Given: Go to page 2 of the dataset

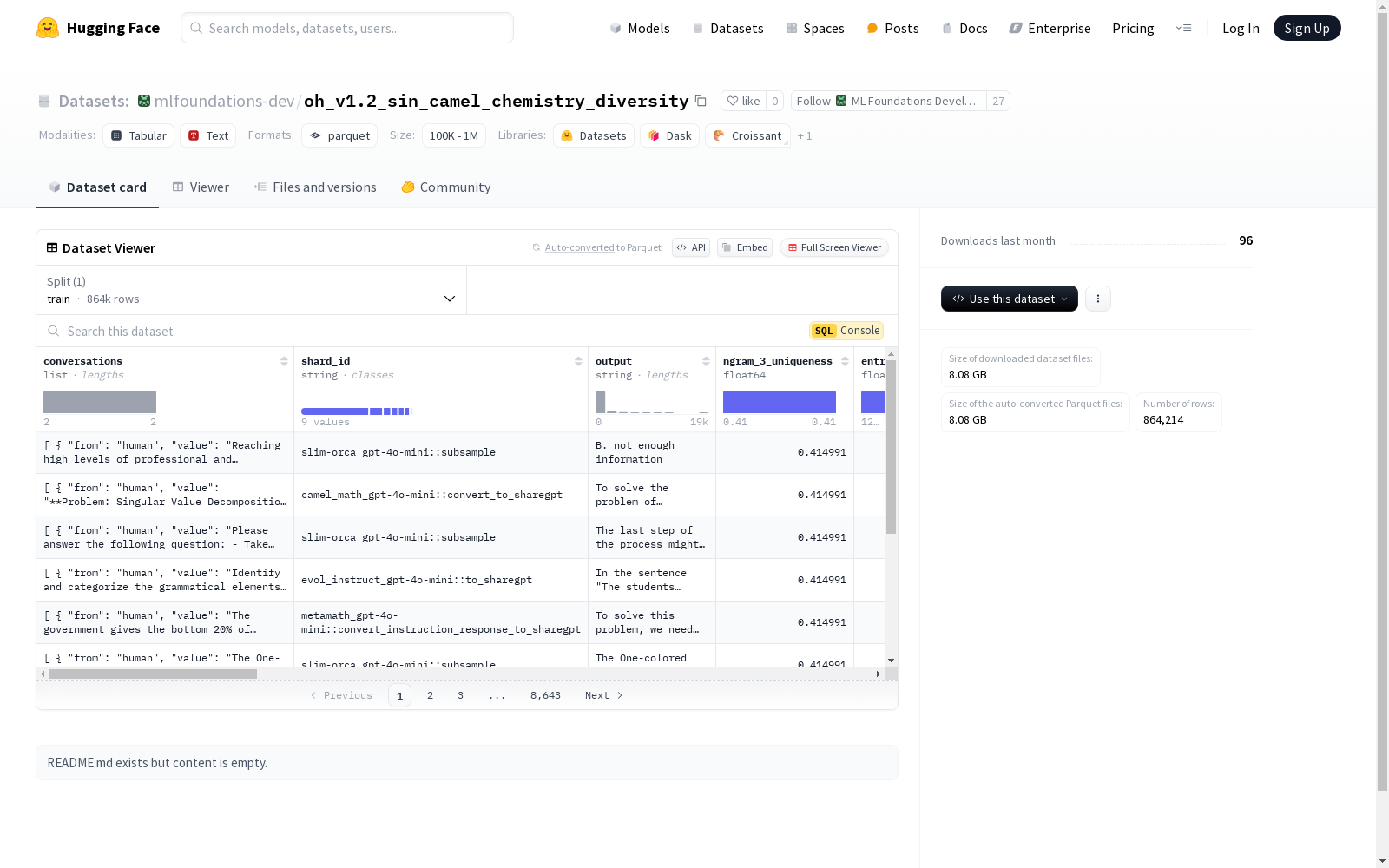Looking at the screenshot, I should (430, 695).
